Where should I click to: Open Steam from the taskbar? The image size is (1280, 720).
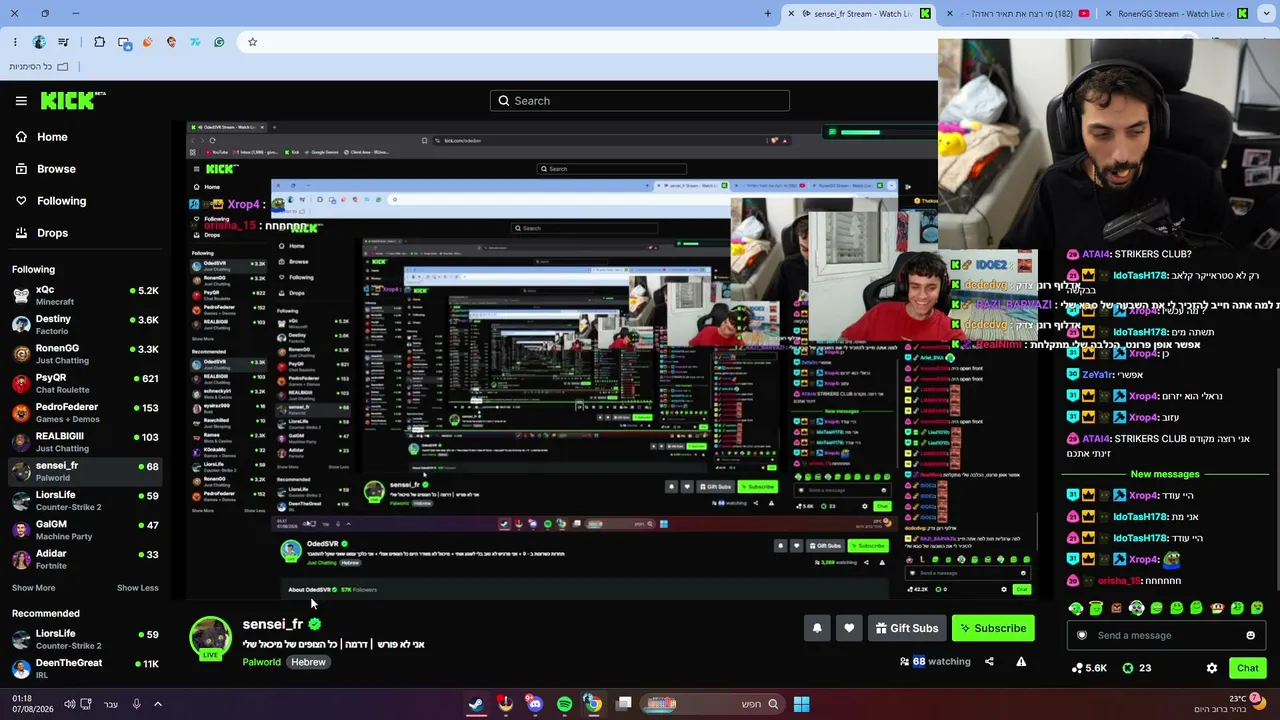pos(476,704)
